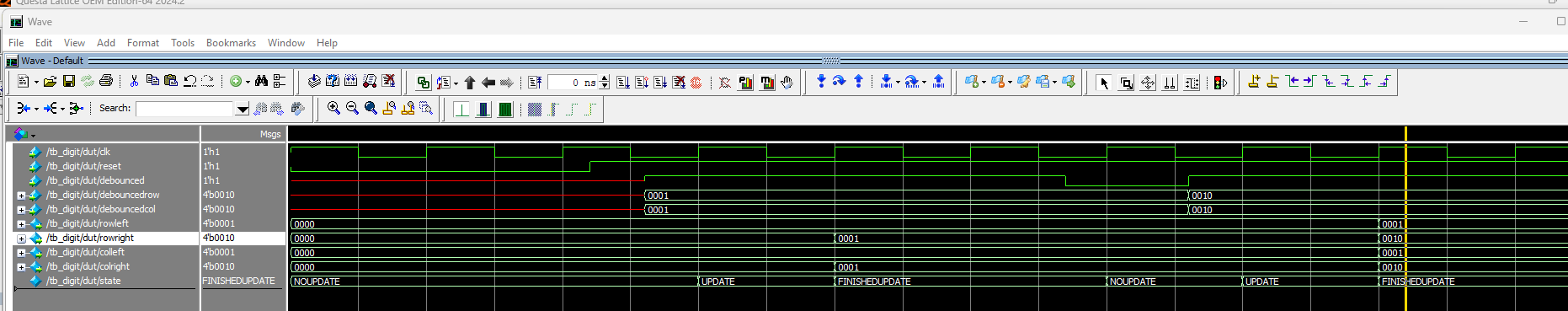Click the Msgs column header
1568x311 pixels.
tap(243, 134)
